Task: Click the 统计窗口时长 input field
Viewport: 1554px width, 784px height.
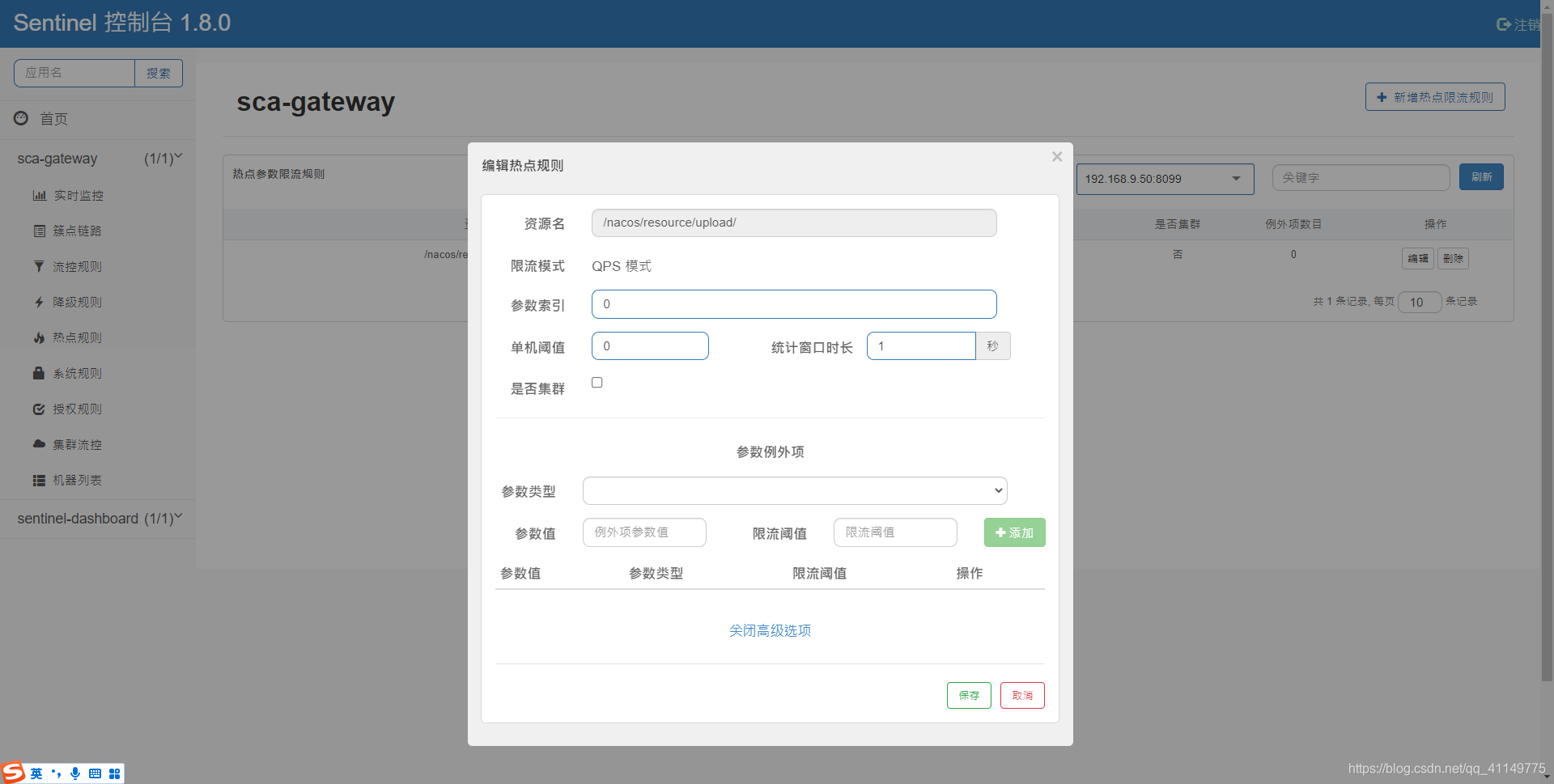Action: coord(921,345)
